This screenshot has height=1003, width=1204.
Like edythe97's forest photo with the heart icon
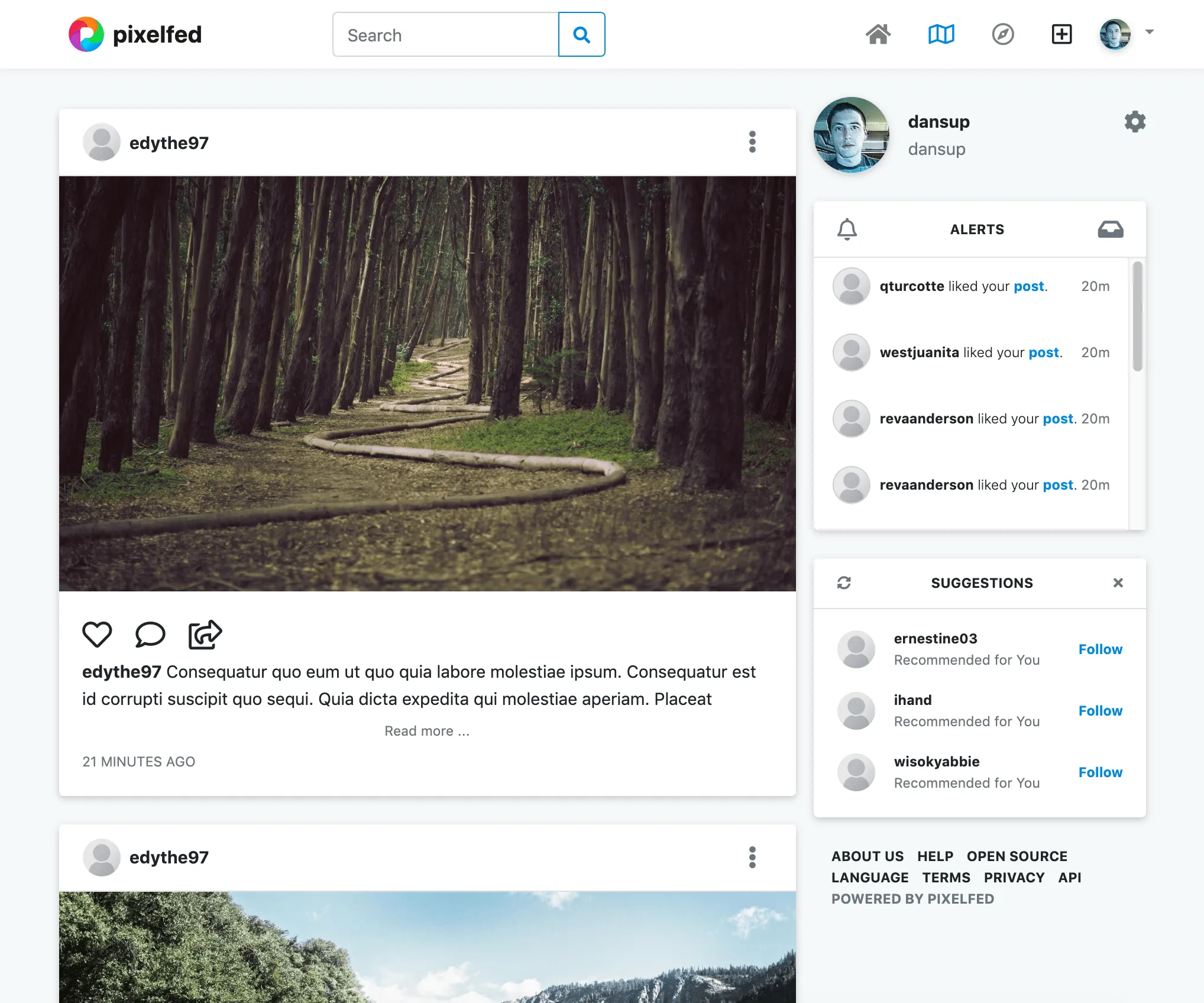[x=98, y=635]
